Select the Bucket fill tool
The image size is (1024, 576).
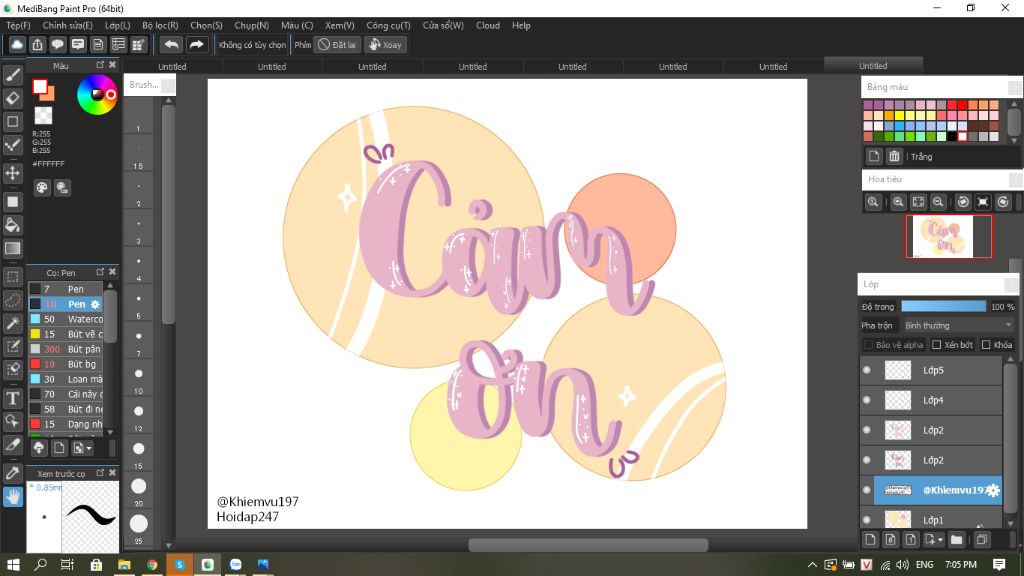click(x=12, y=225)
